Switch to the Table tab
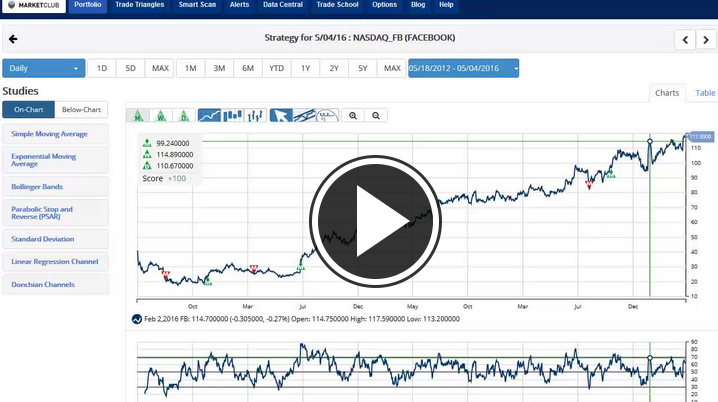The image size is (718, 402). click(705, 93)
